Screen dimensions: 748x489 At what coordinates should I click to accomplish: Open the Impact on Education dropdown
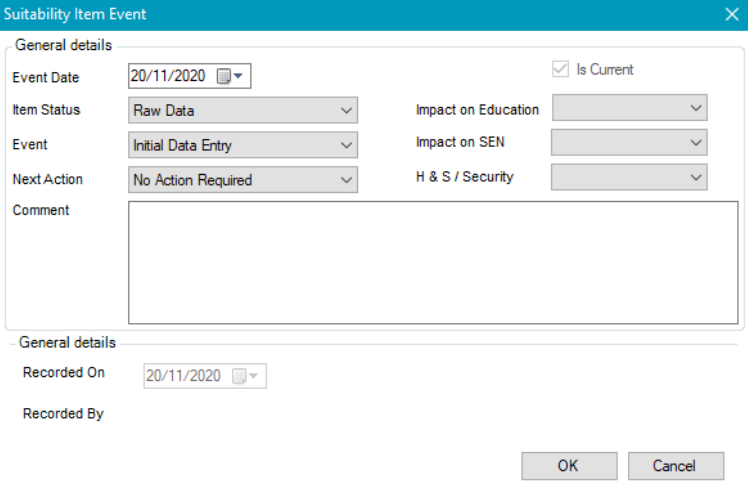tap(695, 108)
